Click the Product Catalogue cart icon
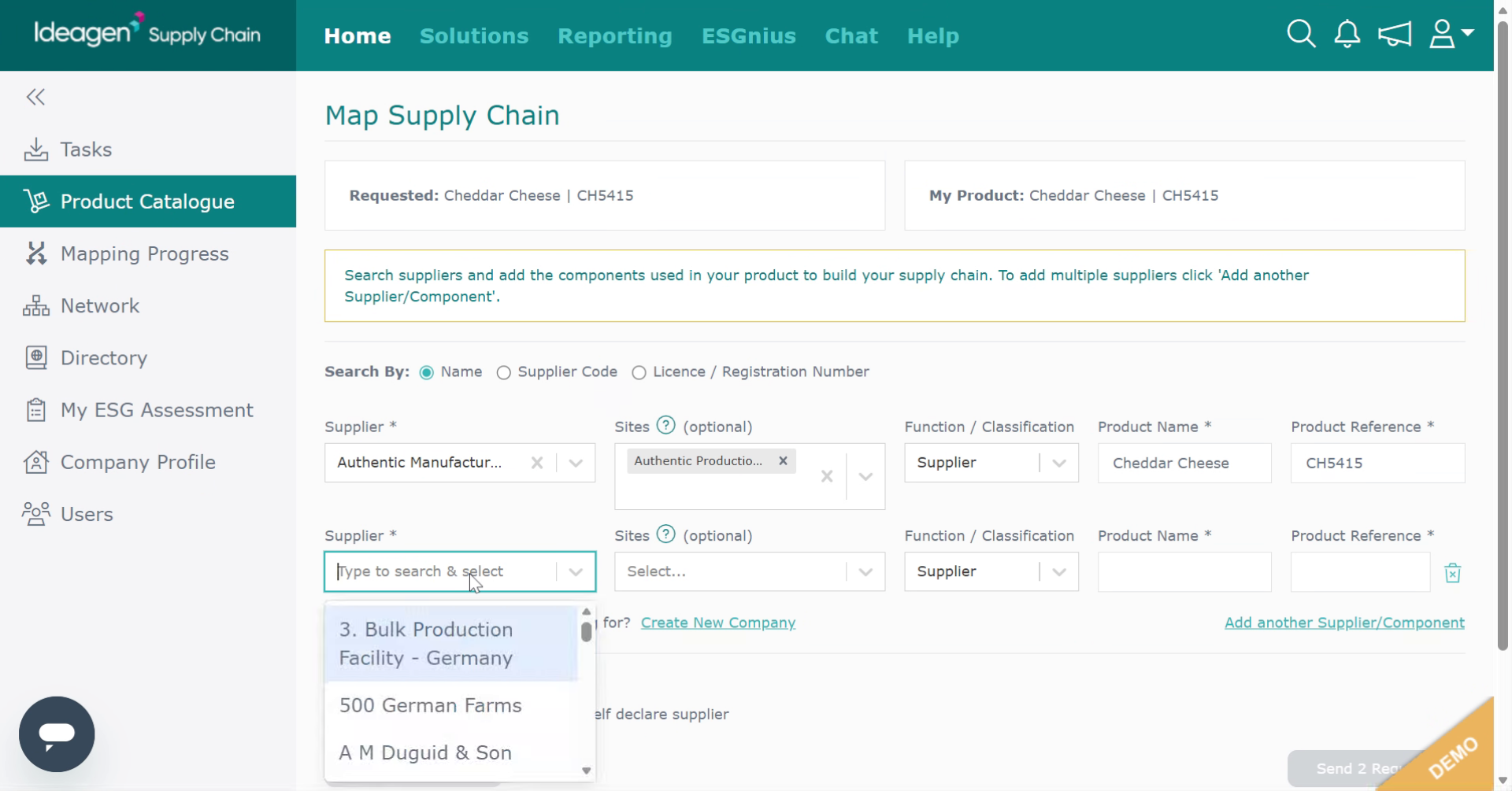The image size is (1512, 791). (x=35, y=201)
